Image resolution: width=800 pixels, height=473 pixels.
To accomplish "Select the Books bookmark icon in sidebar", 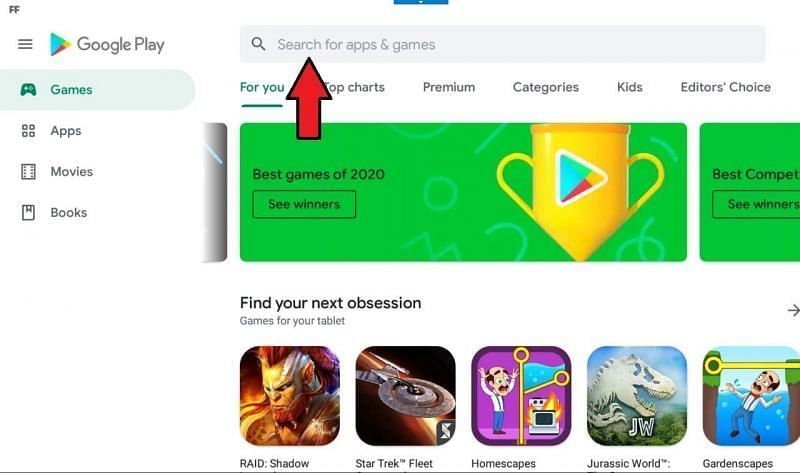I will tap(29, 212).
